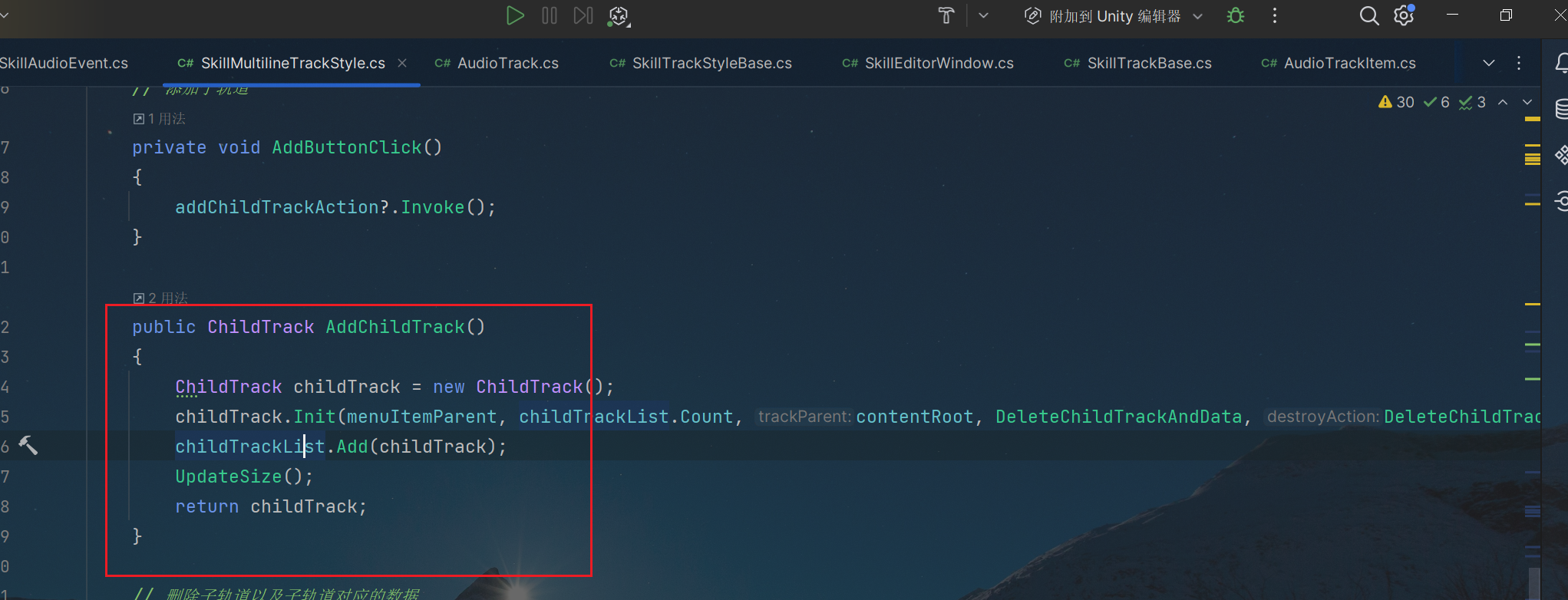The height and width of the screenshot is (600, 1568).
Task: Open the 附加到 Unity 编辑器 run configuration dropdown
Action: click(x=1114, y=16)
